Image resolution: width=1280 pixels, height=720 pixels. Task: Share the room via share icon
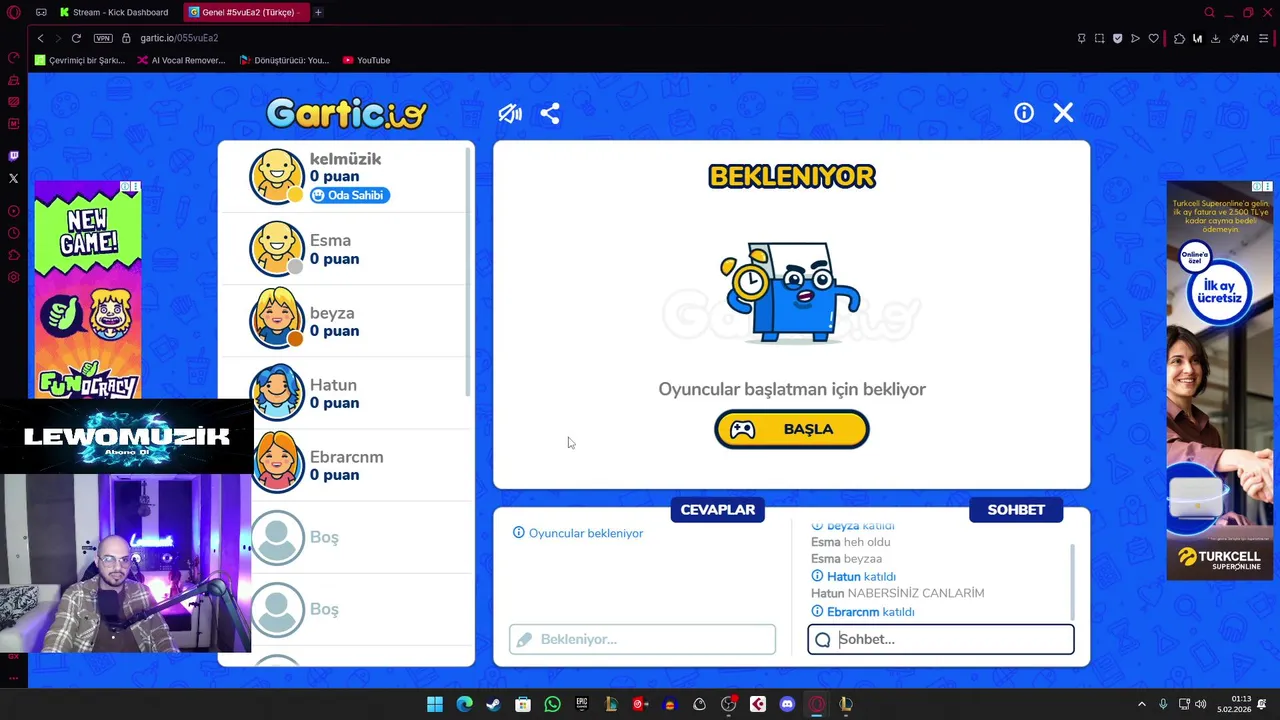click(550, 113)
